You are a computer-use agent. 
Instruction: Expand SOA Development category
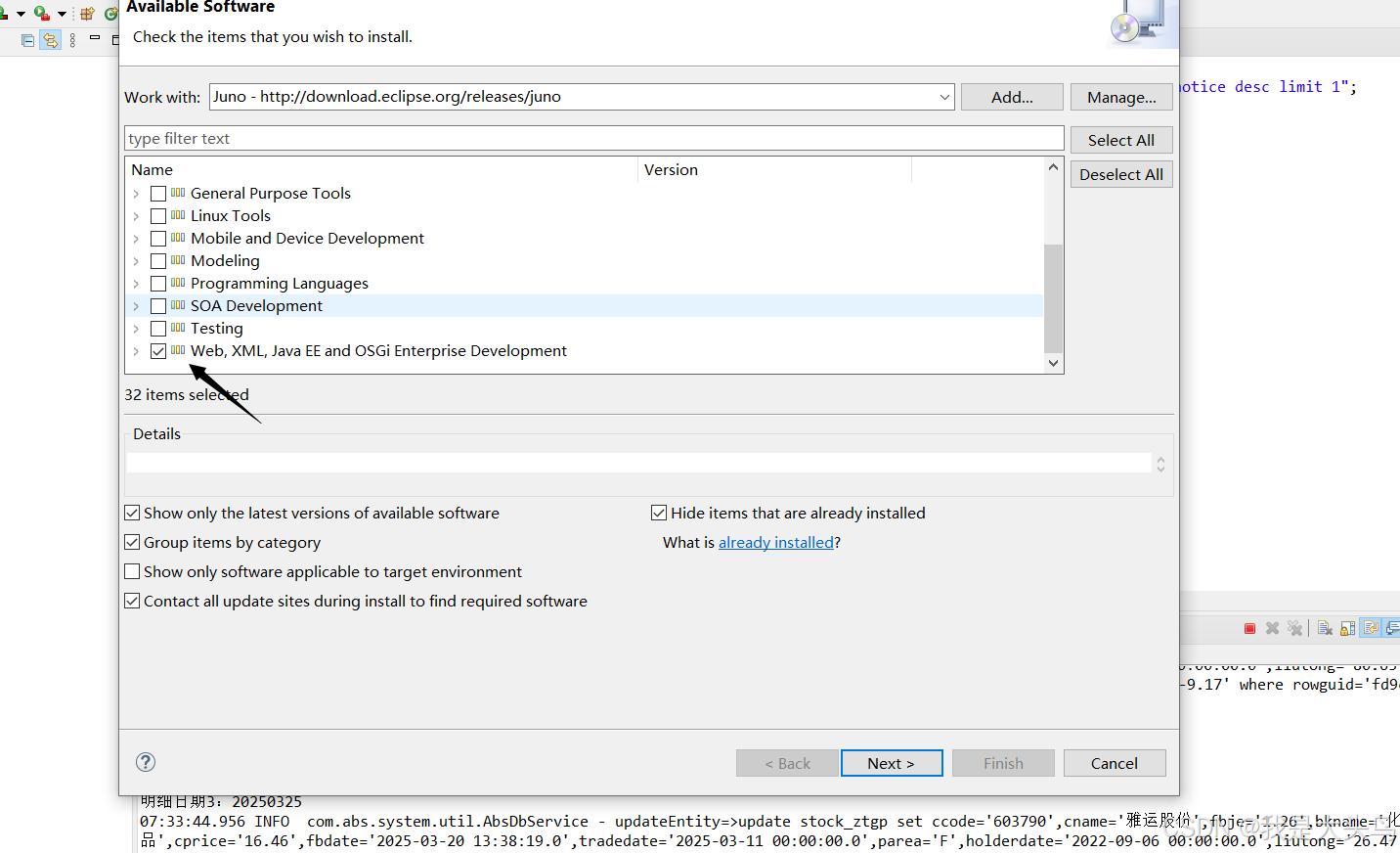(x=136, y=306)
